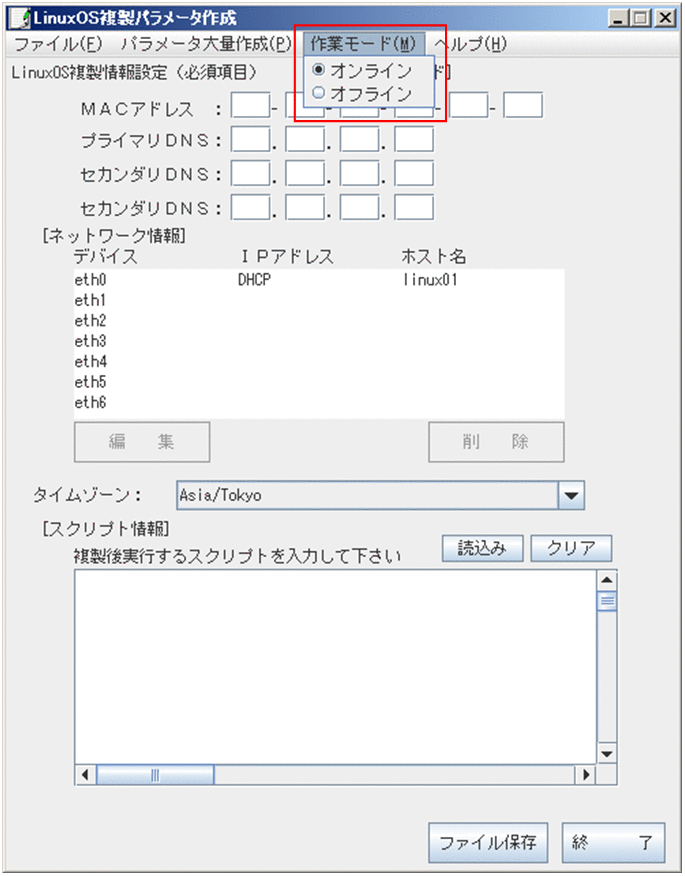Click the script area vertical scrollbar thumb
The image size is (685, 876).
point(607,601)
